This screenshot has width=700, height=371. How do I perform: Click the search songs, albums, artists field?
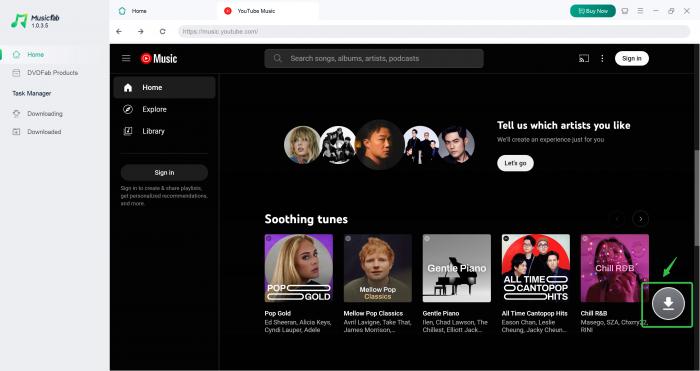[374, 58]
